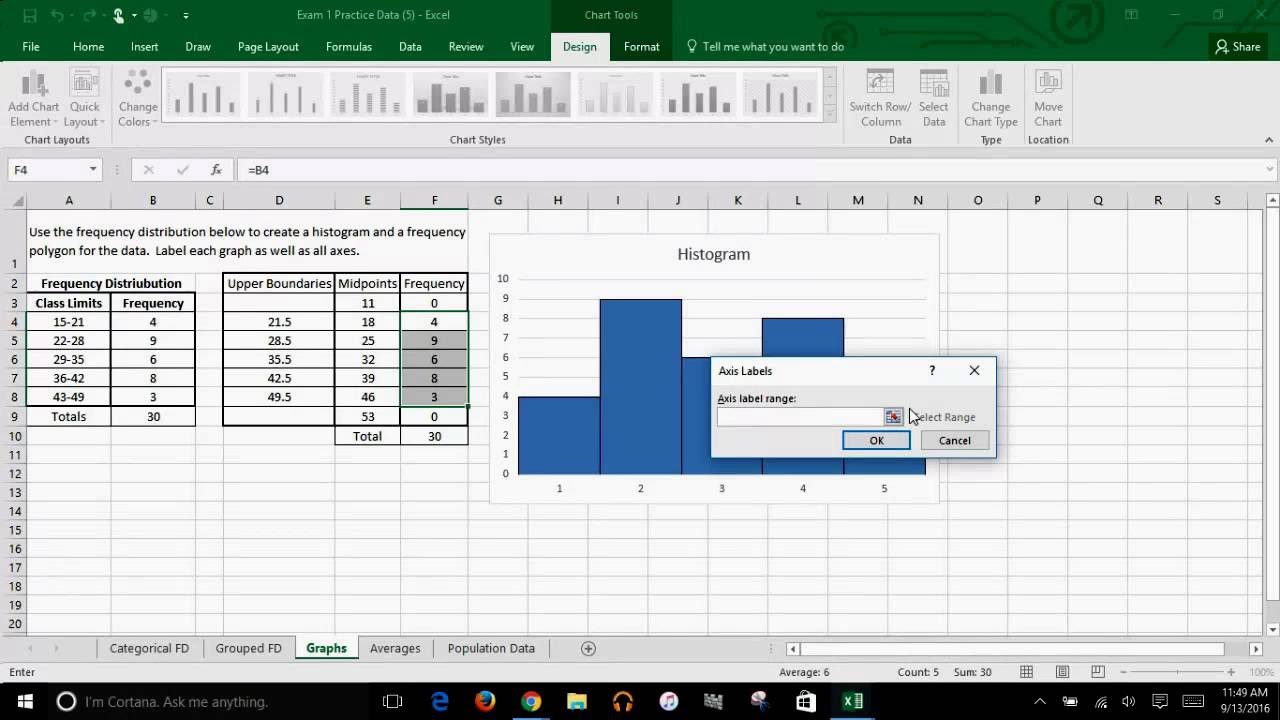1280x720 pixels.
Task: Click the Histogram chart title
Action: point(713,254)
